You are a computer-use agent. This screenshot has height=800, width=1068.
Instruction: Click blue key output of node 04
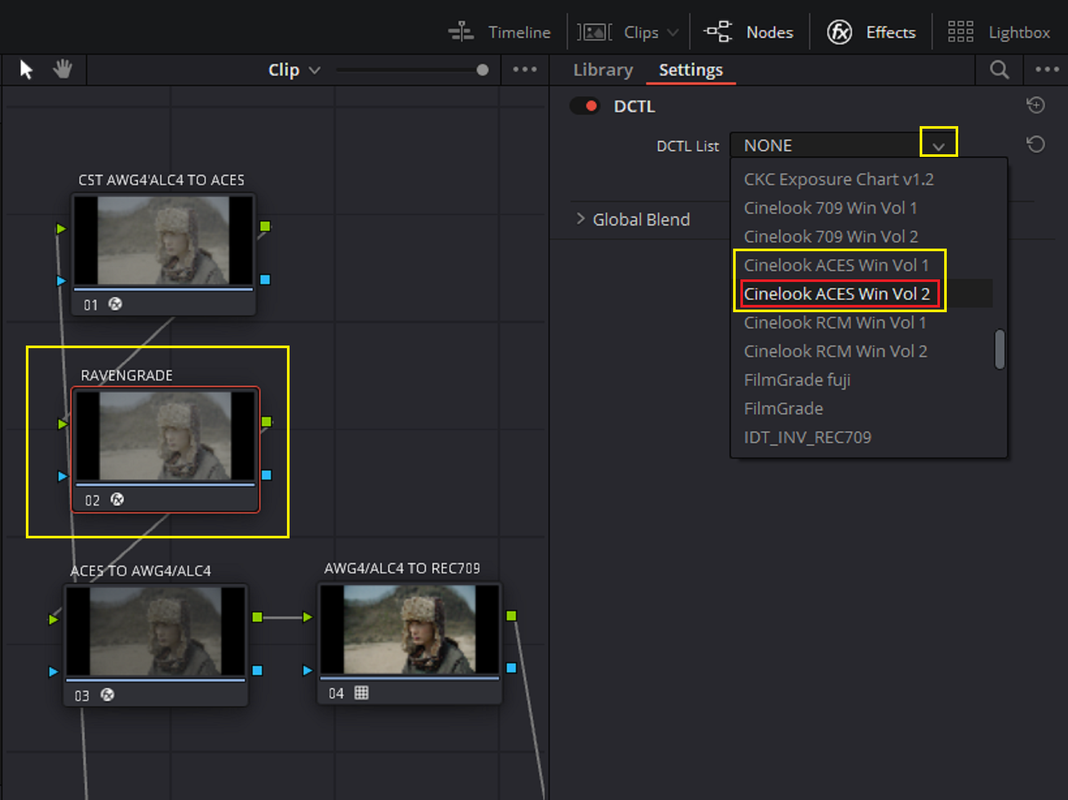click(511, 668)
